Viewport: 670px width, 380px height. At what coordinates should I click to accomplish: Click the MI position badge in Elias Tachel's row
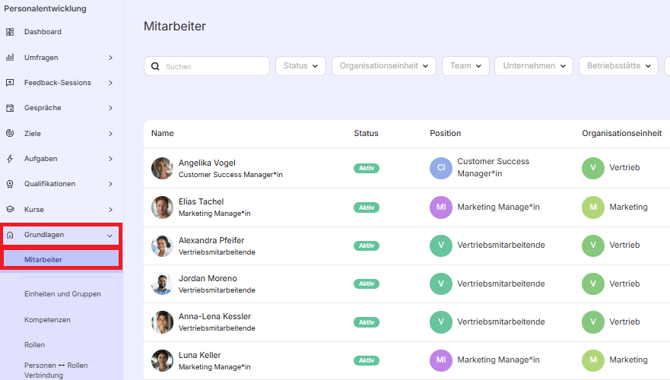441,207
